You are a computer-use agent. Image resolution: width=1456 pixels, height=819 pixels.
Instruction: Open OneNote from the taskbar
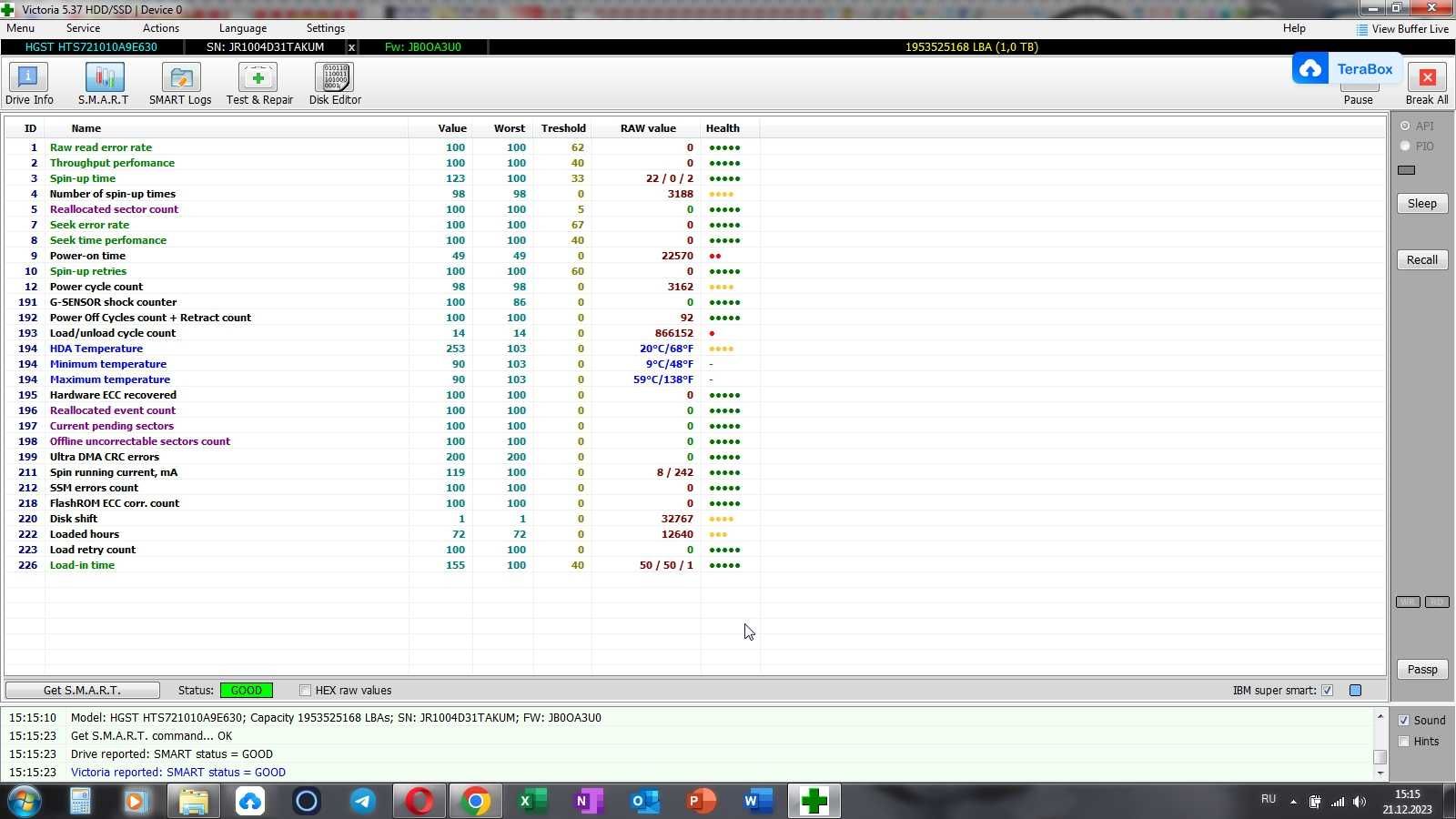coord(589,801)
